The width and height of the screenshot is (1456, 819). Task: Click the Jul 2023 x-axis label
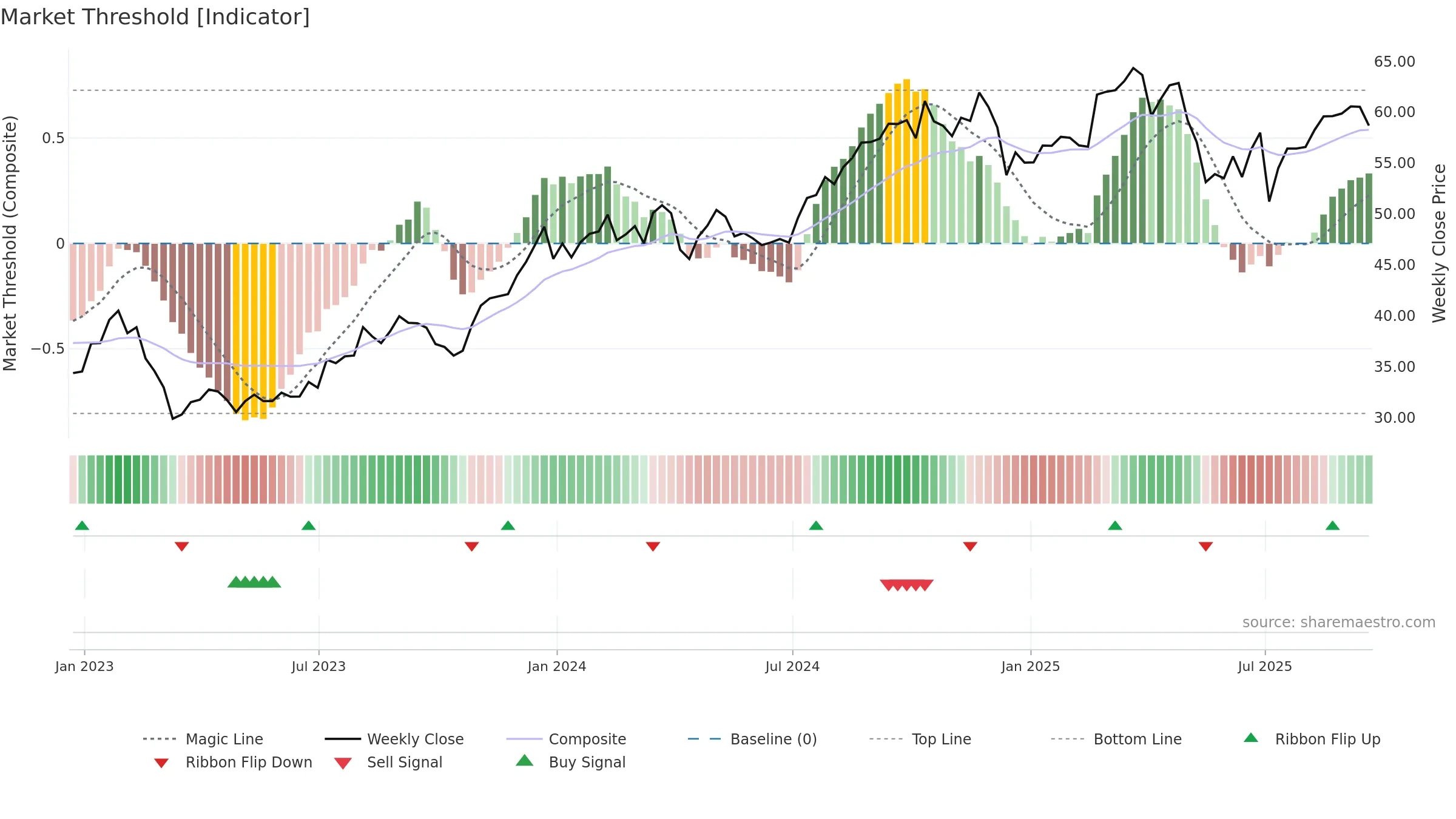coord(318,666)
